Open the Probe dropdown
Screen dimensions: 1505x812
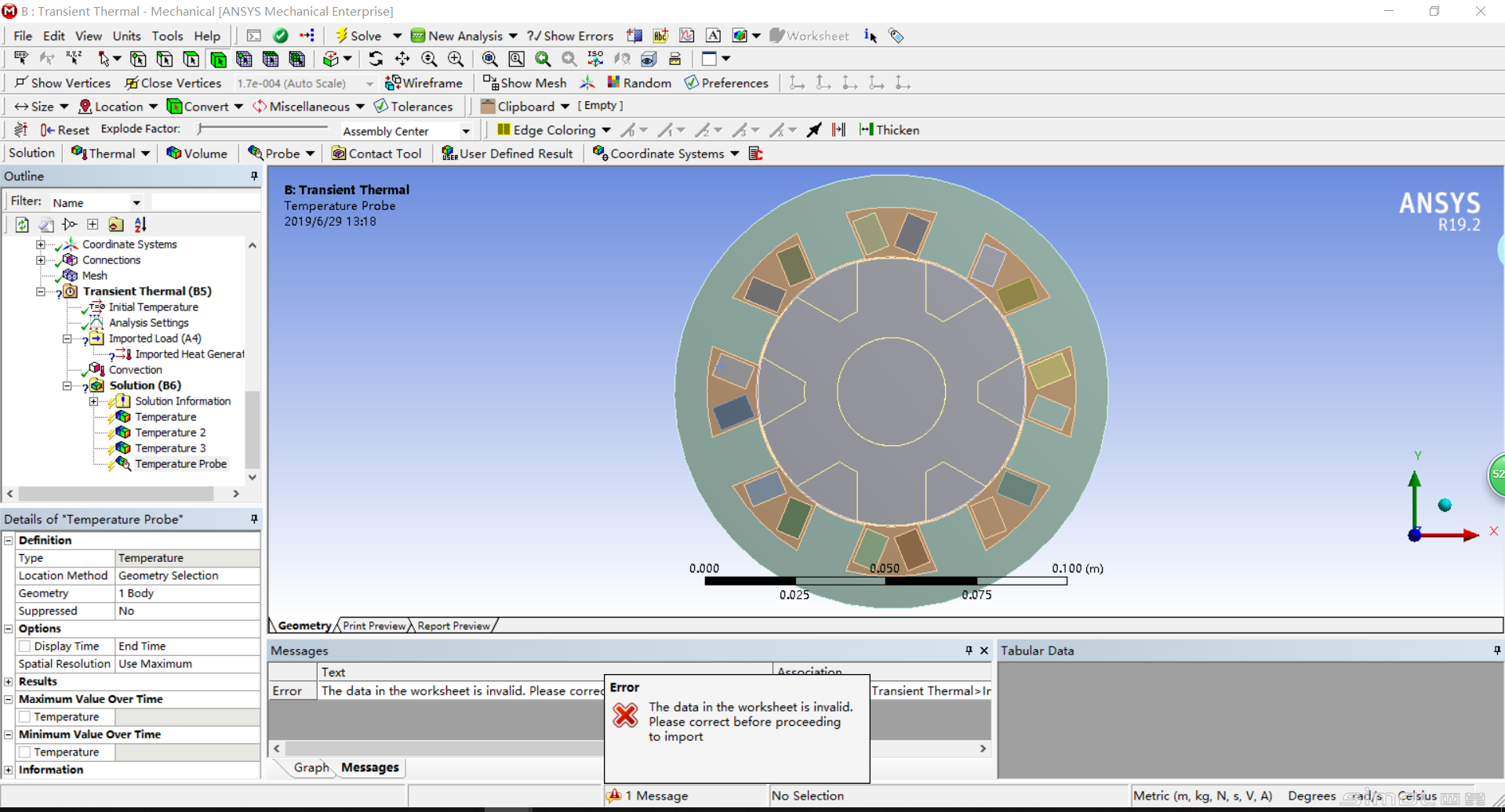pos(310,154)
